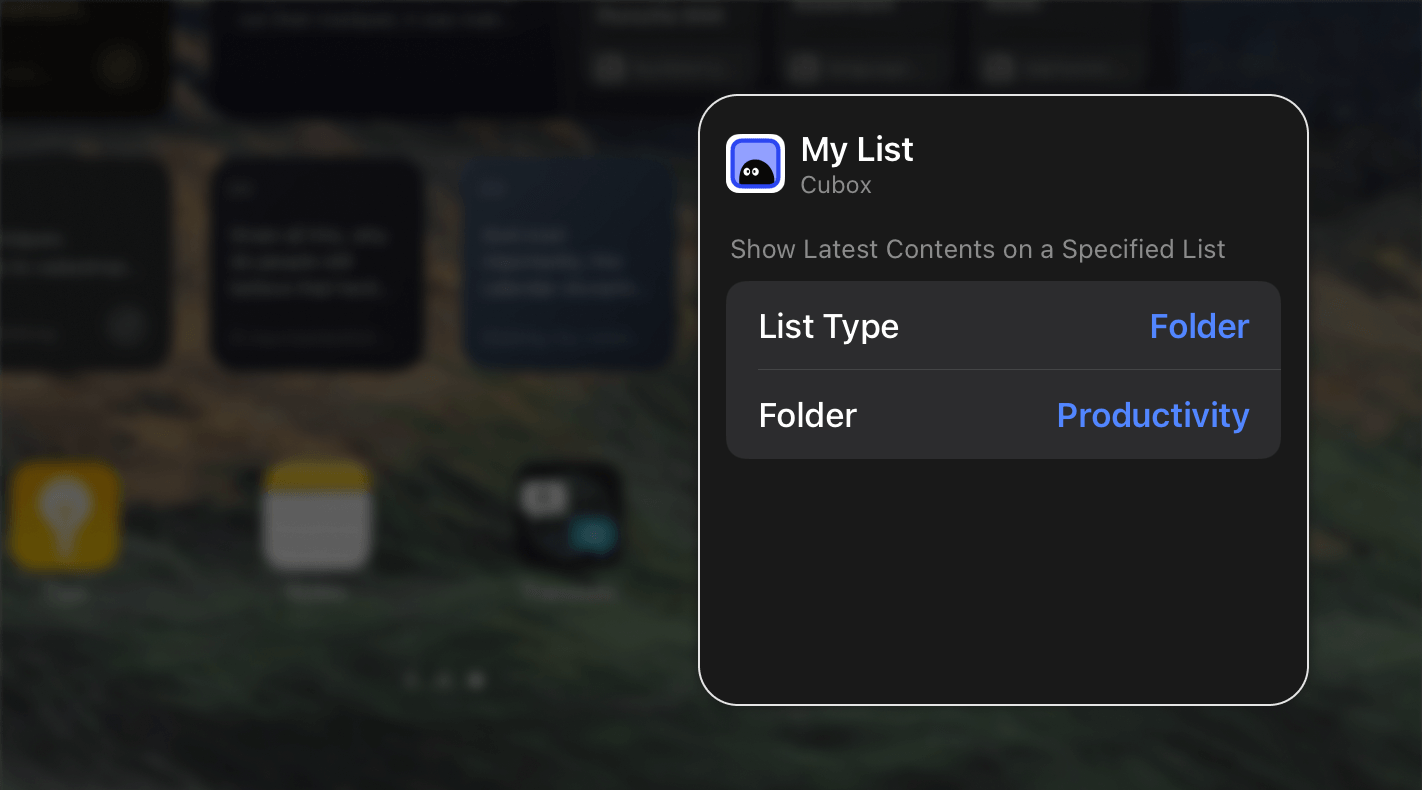Click the empty area below widget settings

1003,580
